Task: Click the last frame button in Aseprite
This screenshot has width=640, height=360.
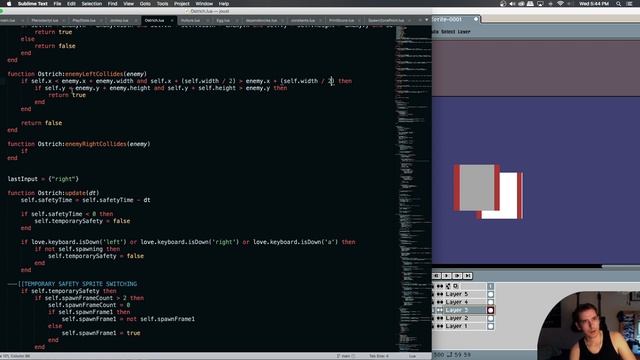Action: click(x=468, y=276)
